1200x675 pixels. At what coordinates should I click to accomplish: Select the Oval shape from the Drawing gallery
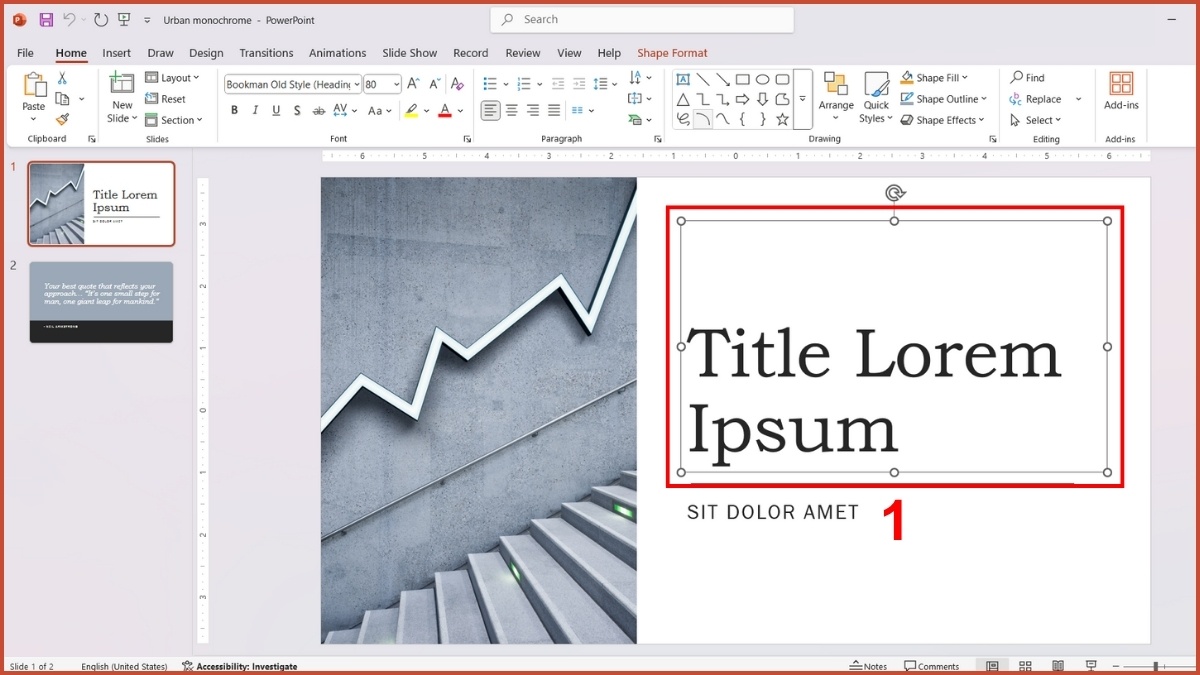click(x=763, y=78)
